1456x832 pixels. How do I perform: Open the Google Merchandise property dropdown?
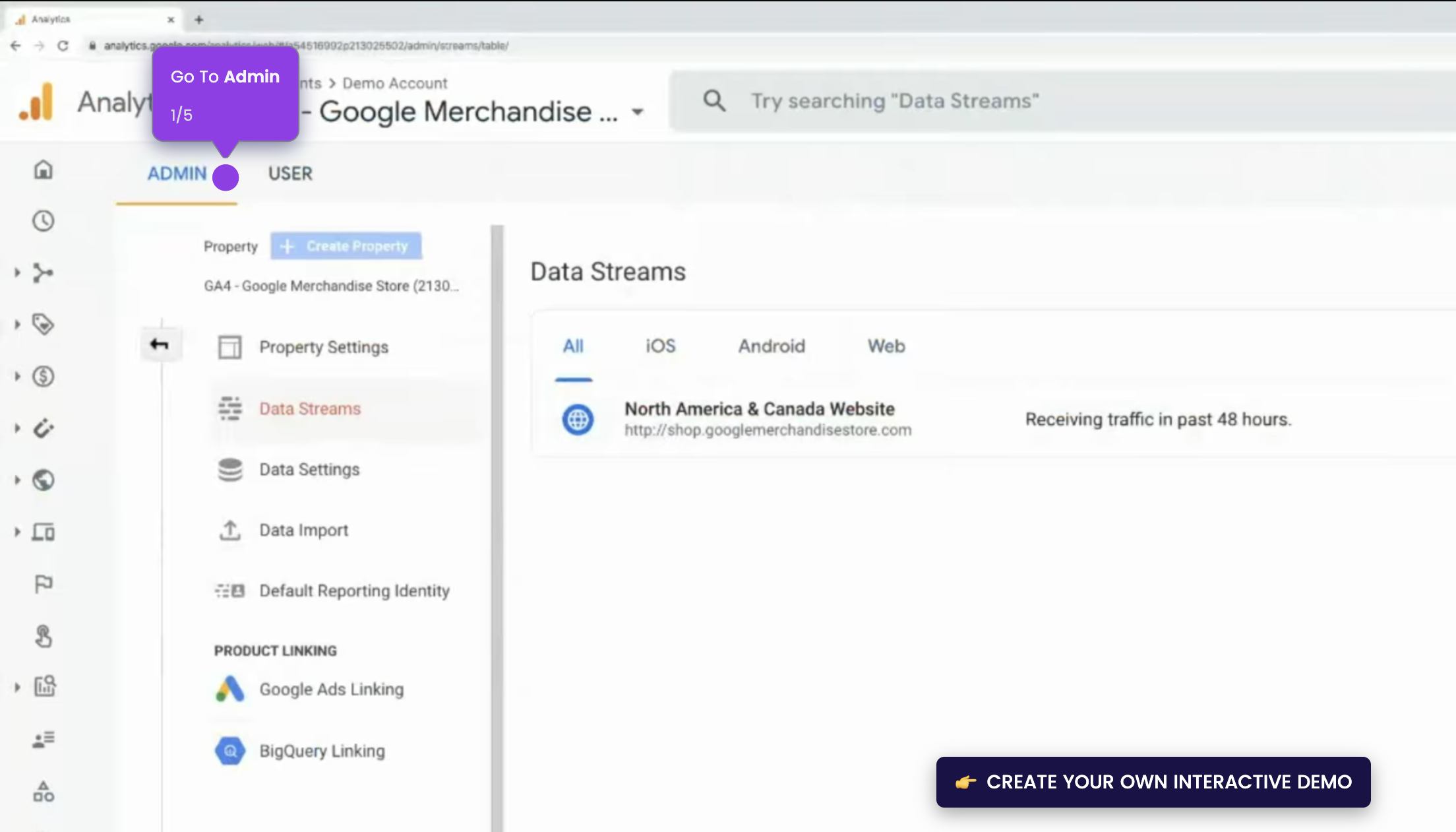point(637,112)
